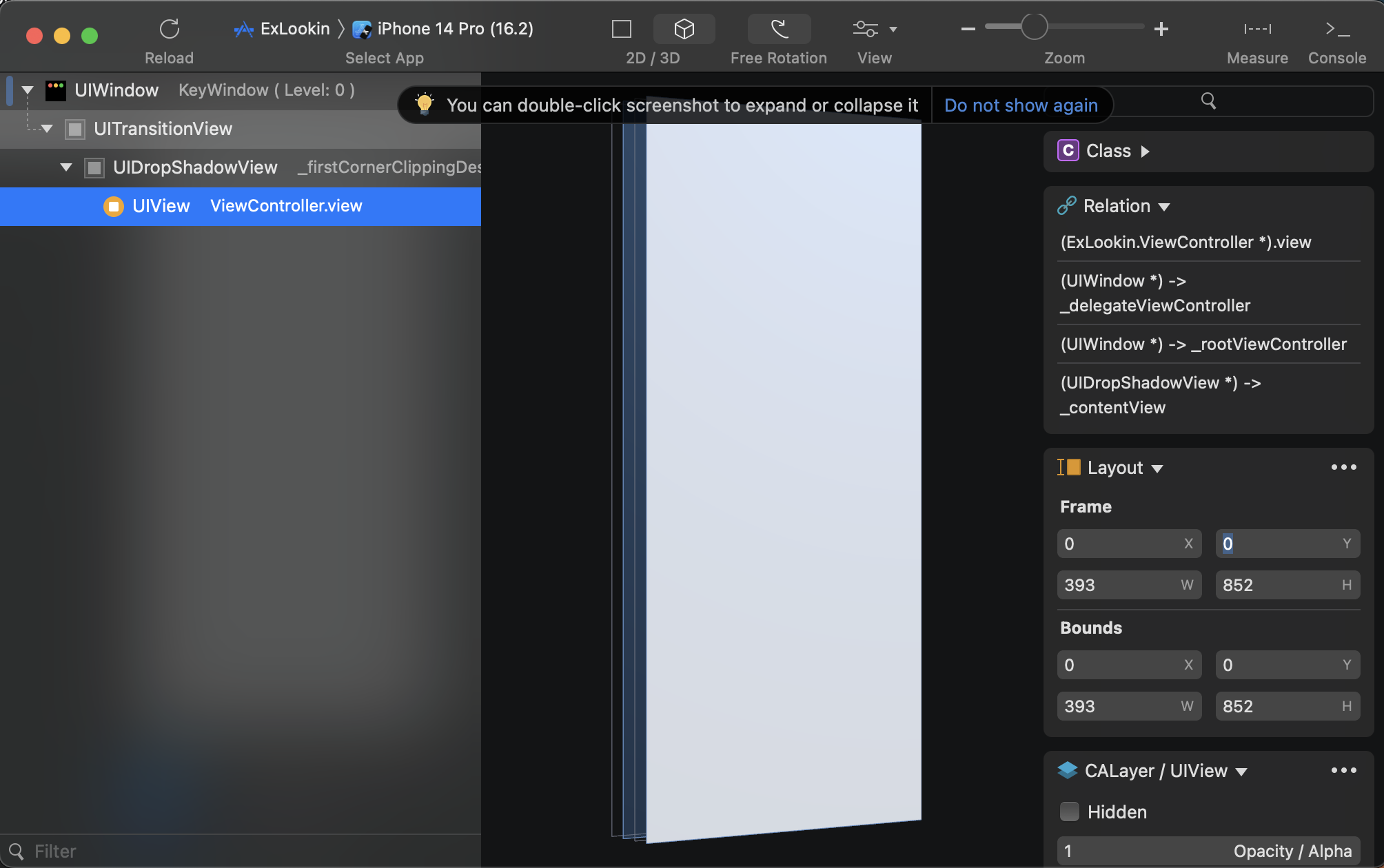Activate Free Rotation tool
1384x868 pixels.
tap(779, 29)
